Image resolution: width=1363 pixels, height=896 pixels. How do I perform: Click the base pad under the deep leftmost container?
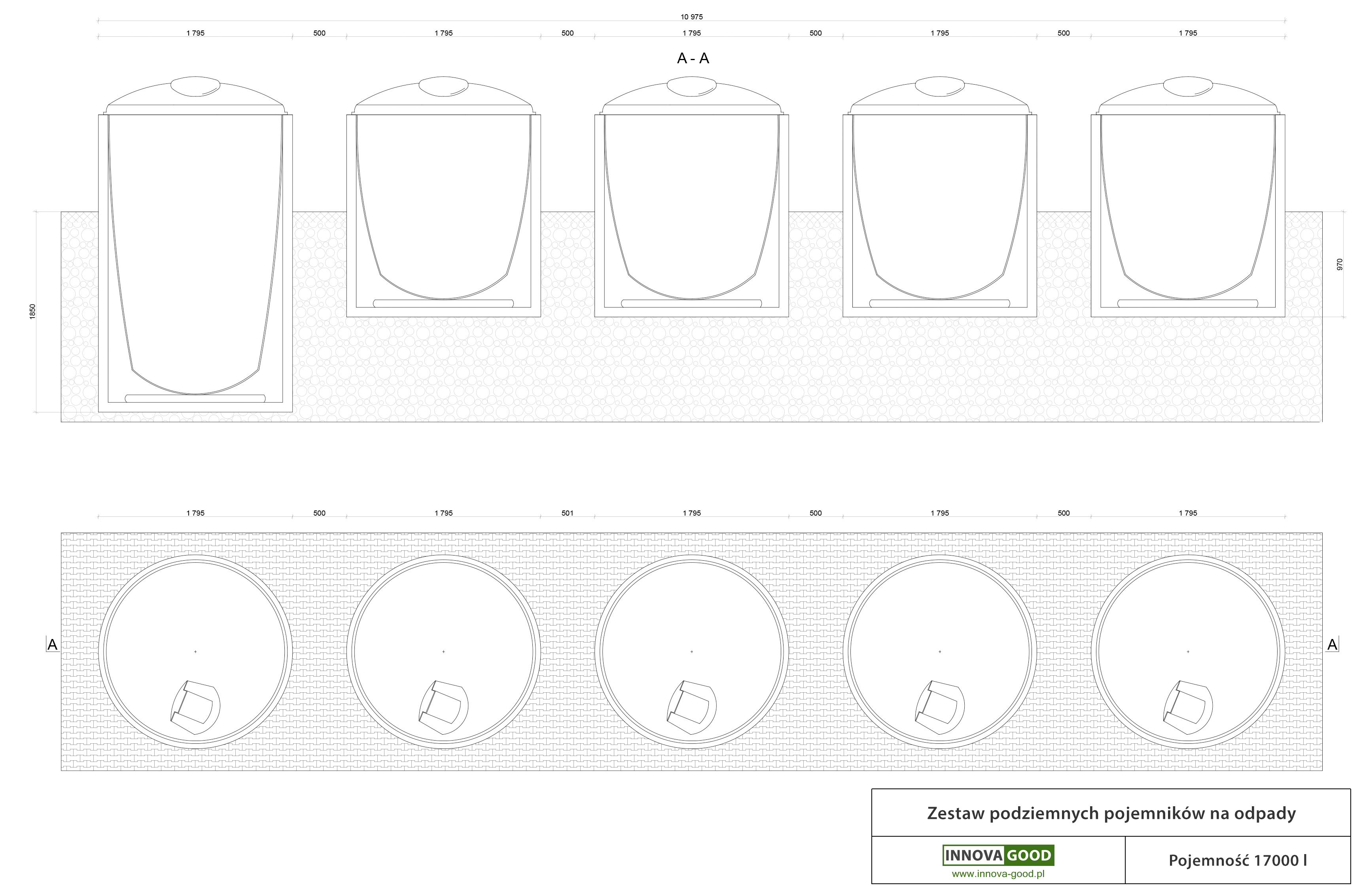pos(195,399)
